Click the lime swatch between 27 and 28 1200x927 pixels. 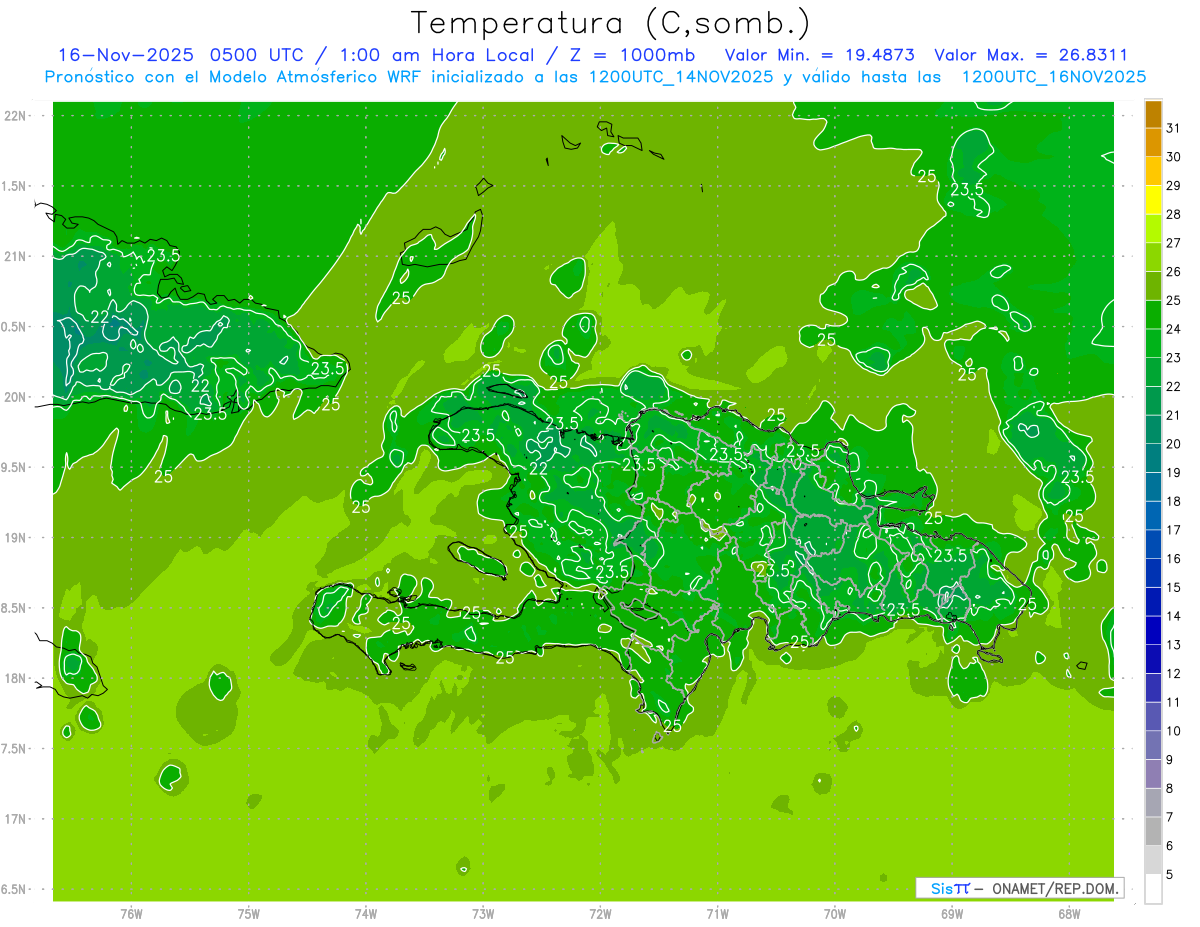[1153, 229]
